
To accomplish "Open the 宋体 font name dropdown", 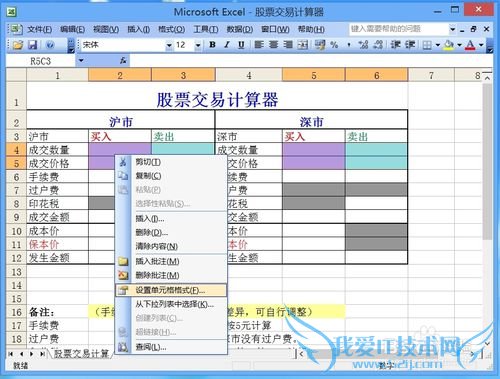I will (x=169, y=45).
